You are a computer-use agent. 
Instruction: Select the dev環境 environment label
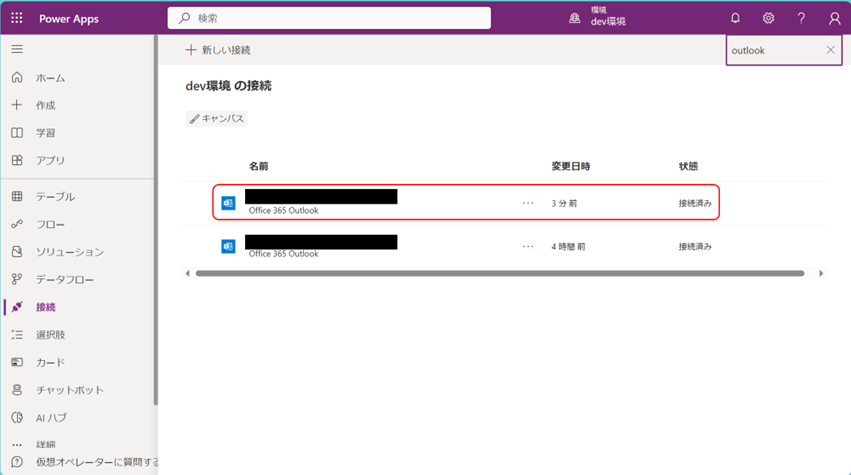608,22
